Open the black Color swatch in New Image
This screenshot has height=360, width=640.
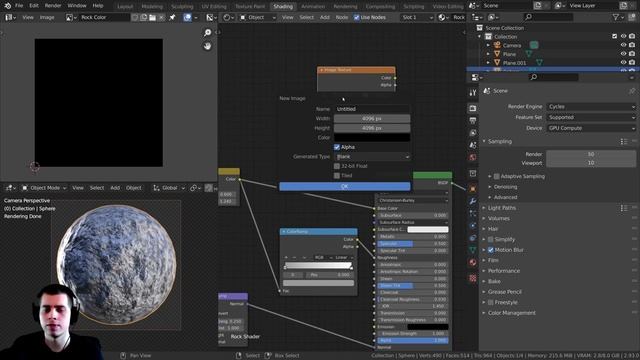tap(372, 138)
